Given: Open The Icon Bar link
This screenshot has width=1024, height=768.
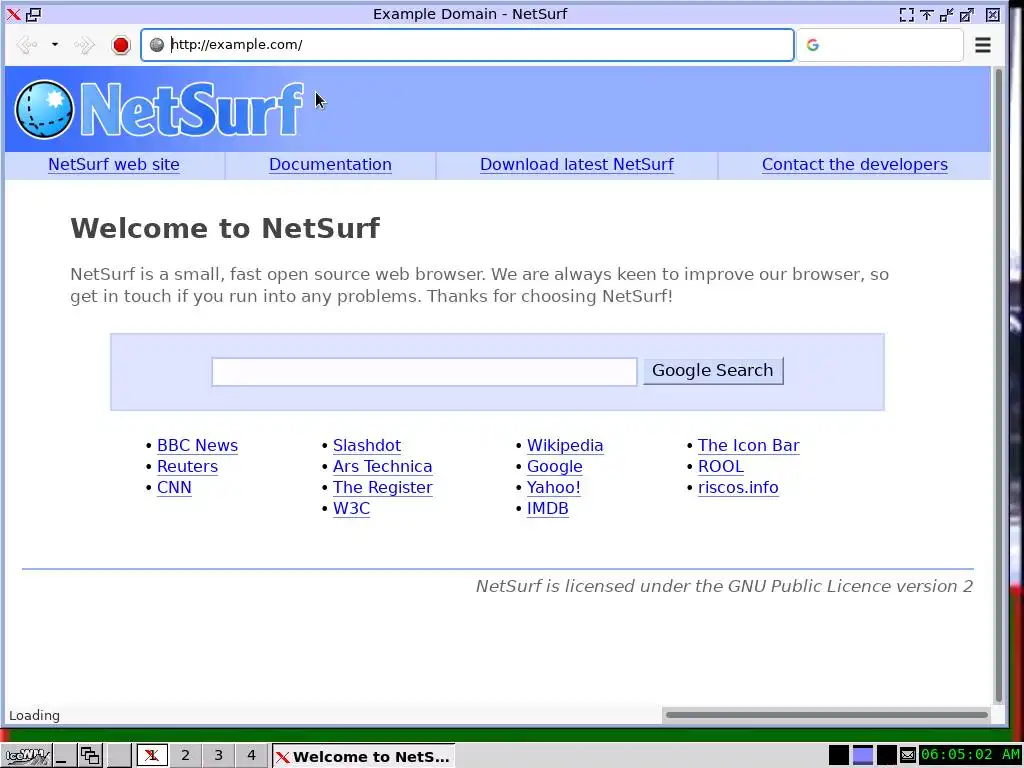Looking at the screenshot, I should pyautogui.click(x=748, y=445).
